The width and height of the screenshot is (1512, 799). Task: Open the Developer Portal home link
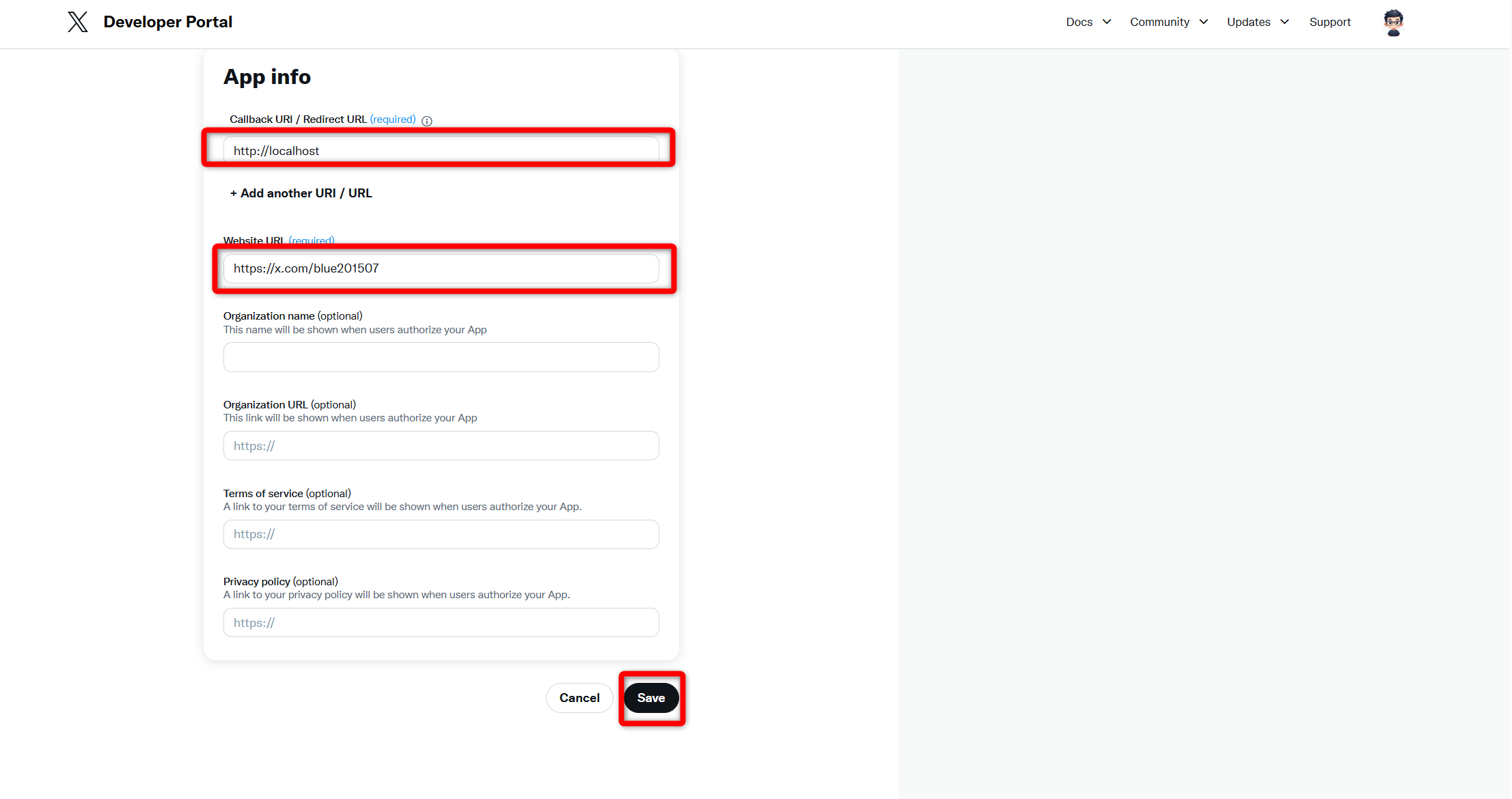(x=167, y=22)
